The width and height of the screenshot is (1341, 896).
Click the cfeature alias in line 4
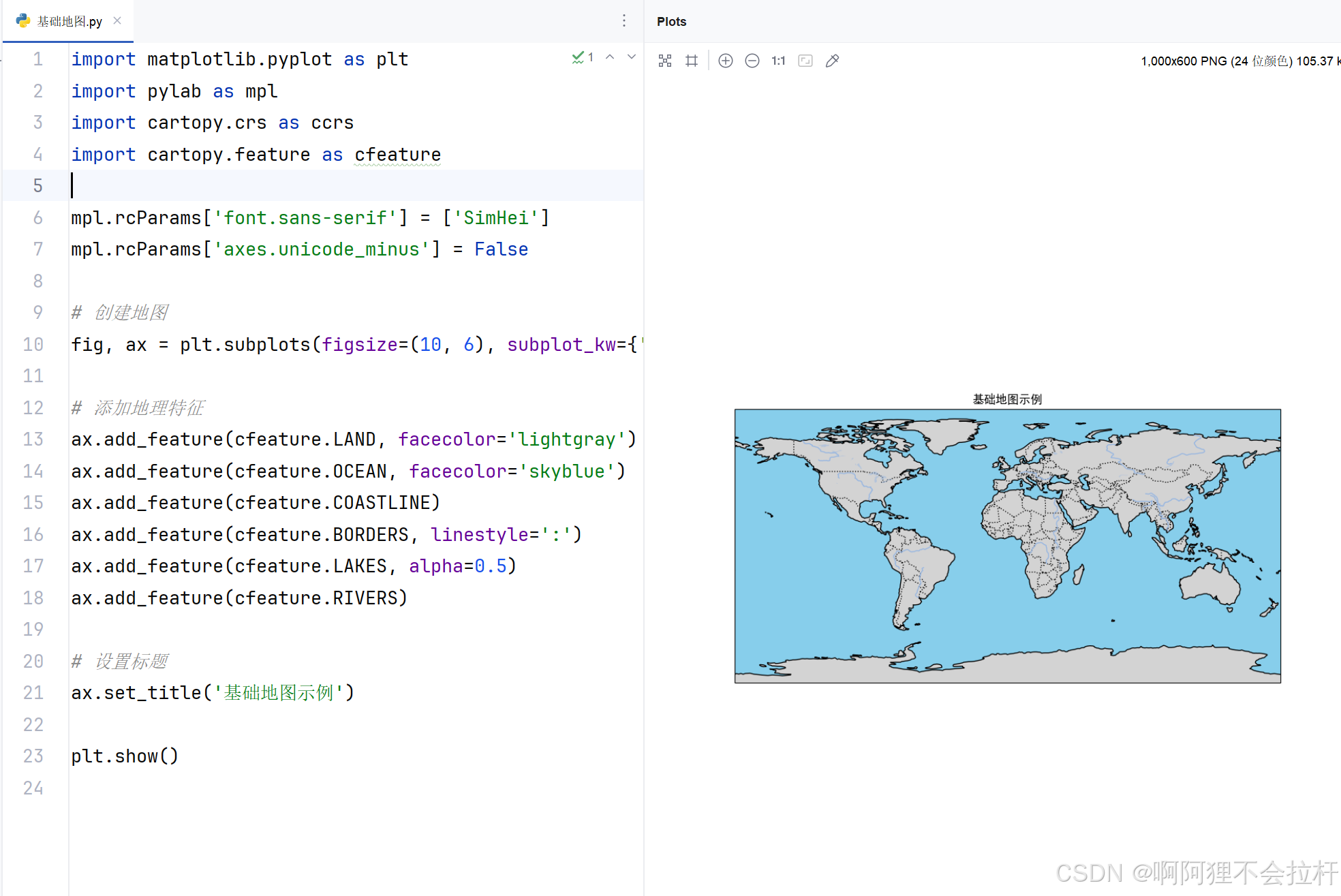pyautogui.click(x=397, y=155)
